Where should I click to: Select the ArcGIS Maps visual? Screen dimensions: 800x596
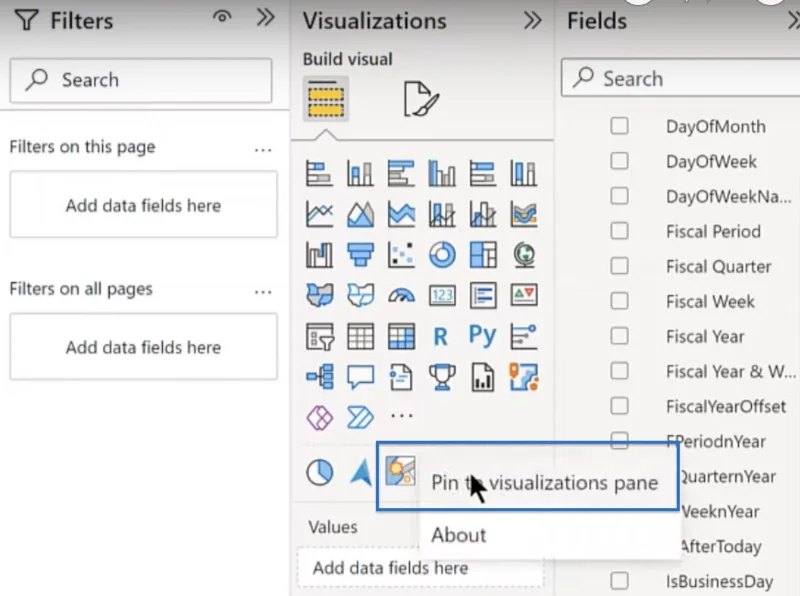click(x=523, y=377)
